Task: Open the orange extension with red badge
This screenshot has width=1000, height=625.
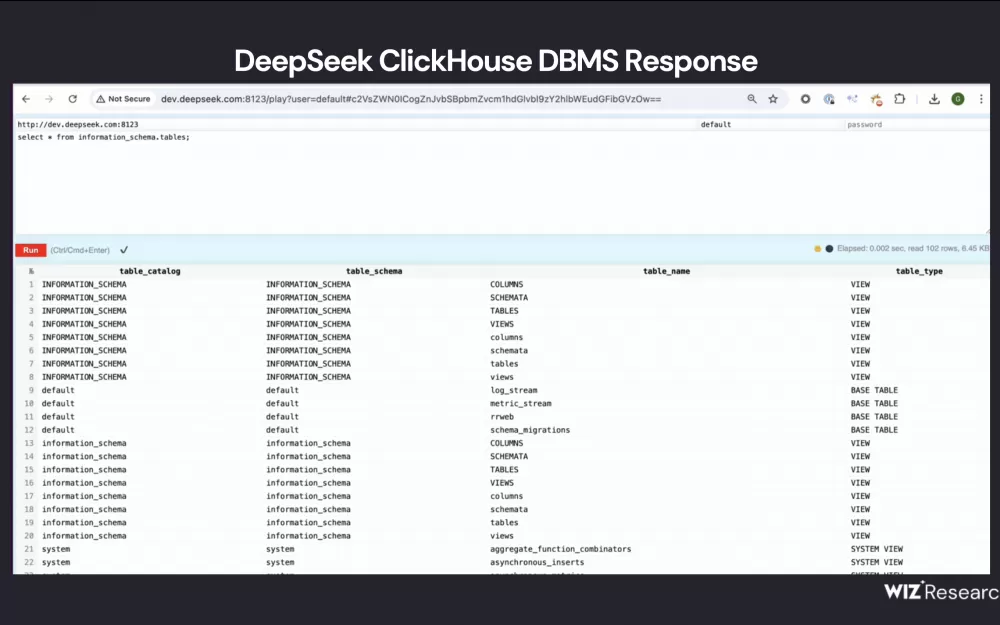Action: click(876, 99)
